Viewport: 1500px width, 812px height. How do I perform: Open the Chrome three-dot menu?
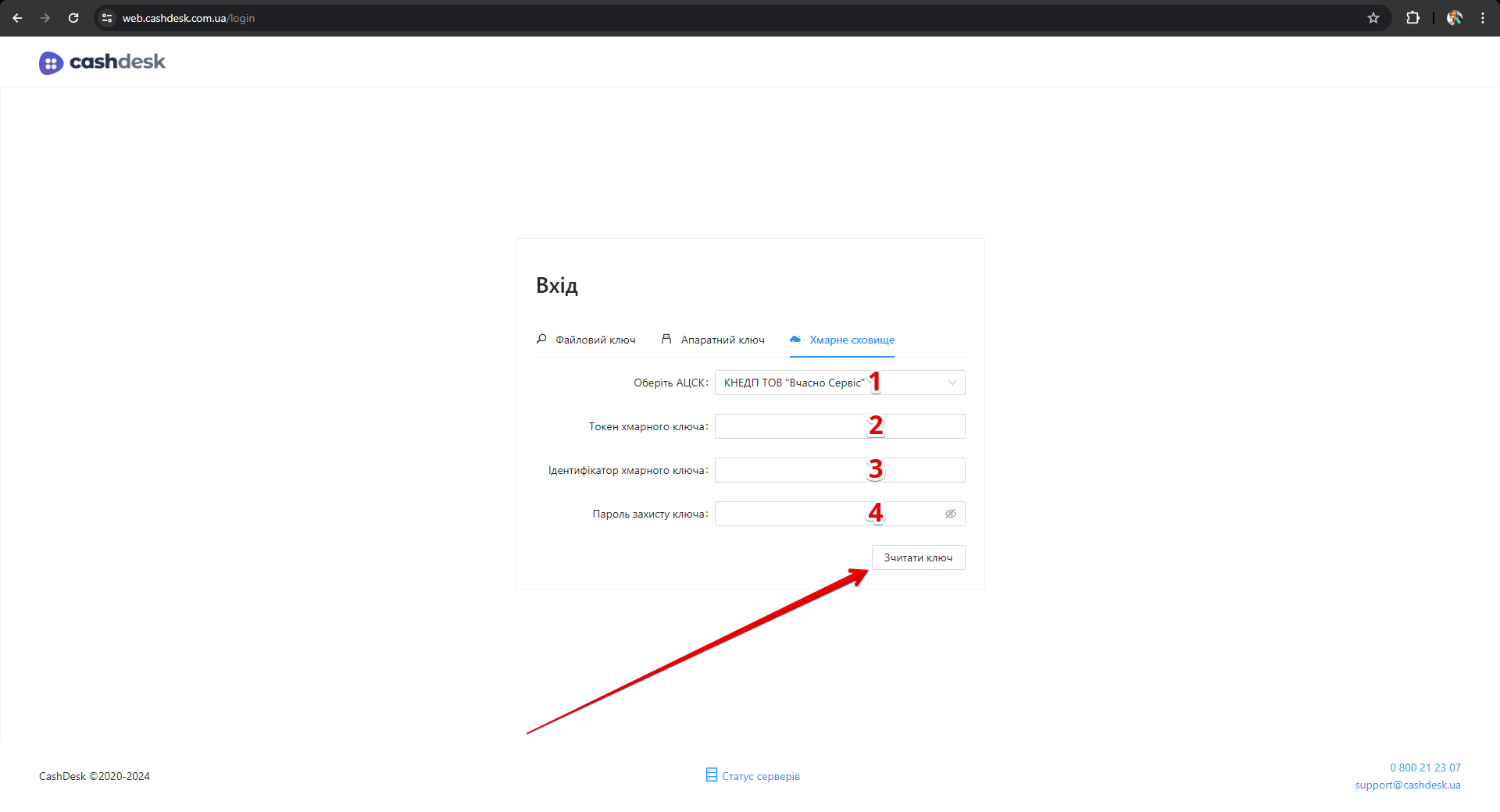coord(1482,18)
